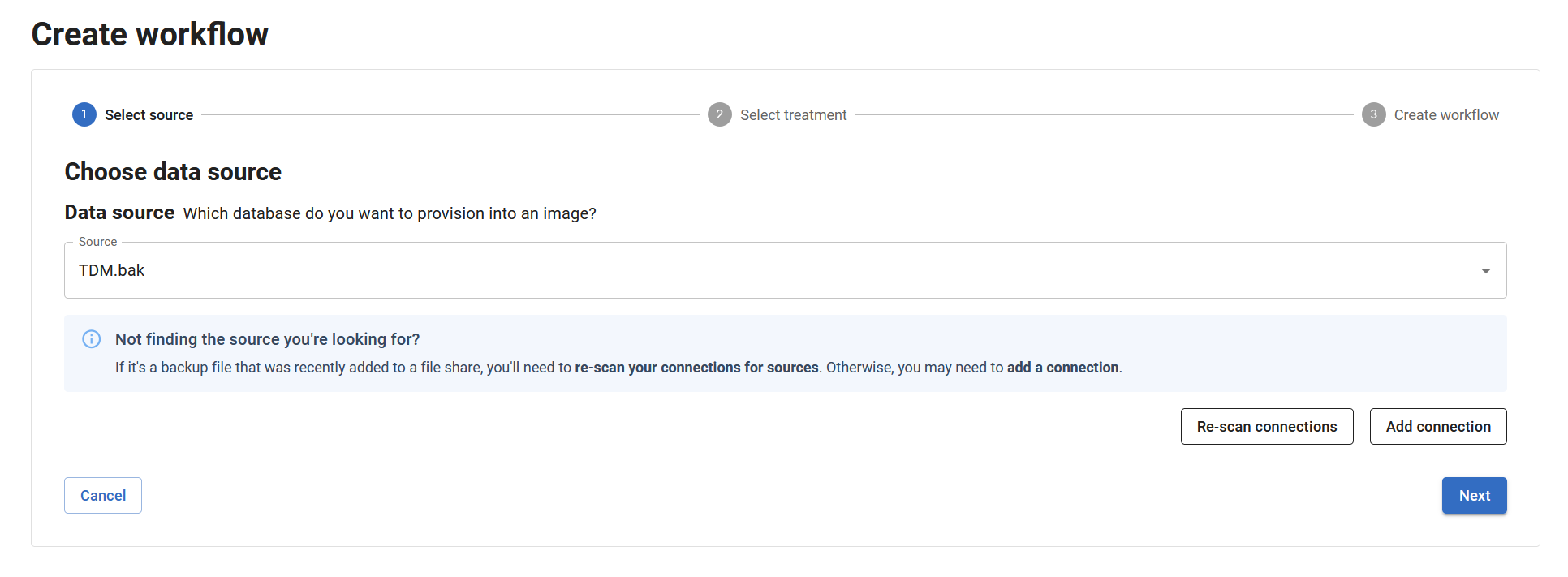Click the small 'Source' field label
The width and height of the screenshot is (1568, 577).
[97, 242]
